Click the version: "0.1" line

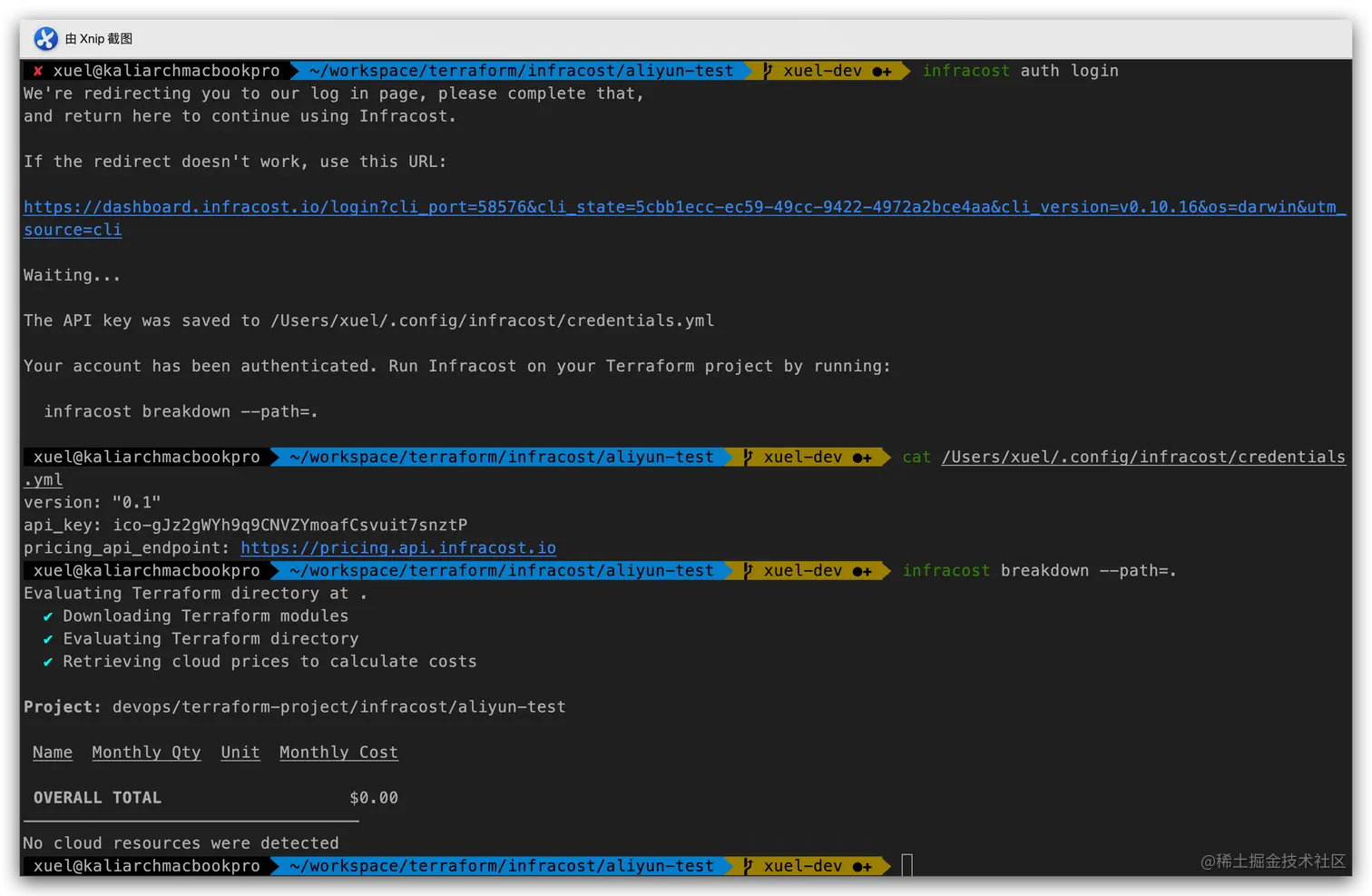93,503
